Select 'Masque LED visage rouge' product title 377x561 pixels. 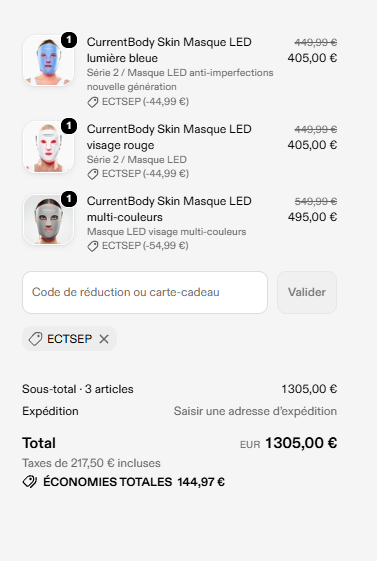pyautogui.click(x=169, y=137)
